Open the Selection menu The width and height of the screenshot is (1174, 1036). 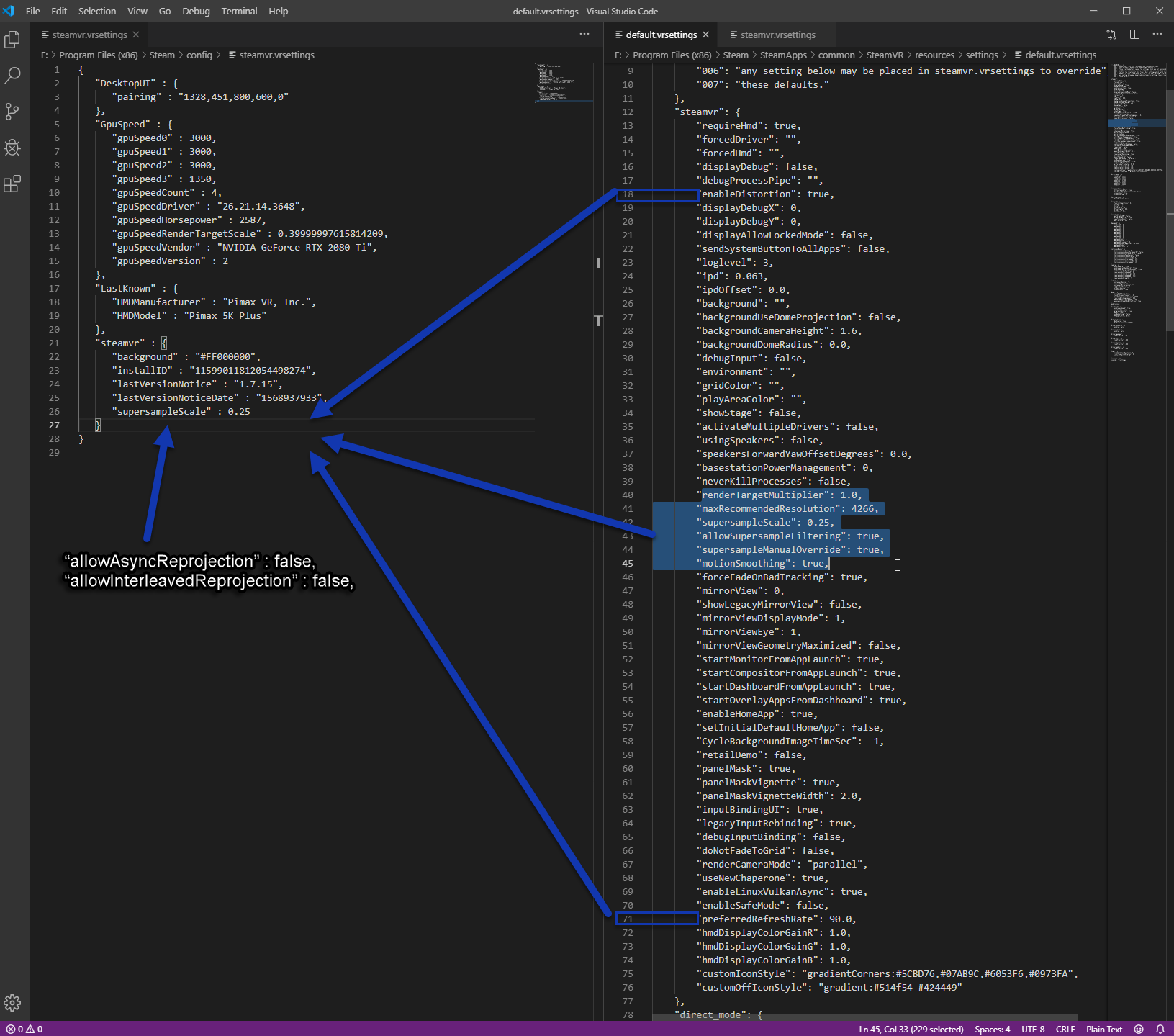coord(97,11)
